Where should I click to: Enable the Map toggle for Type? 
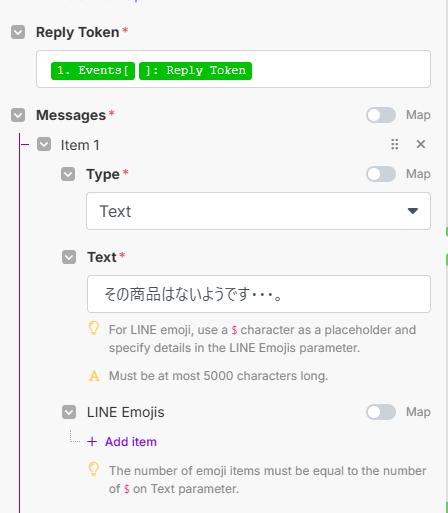click(x=381, y=174)
